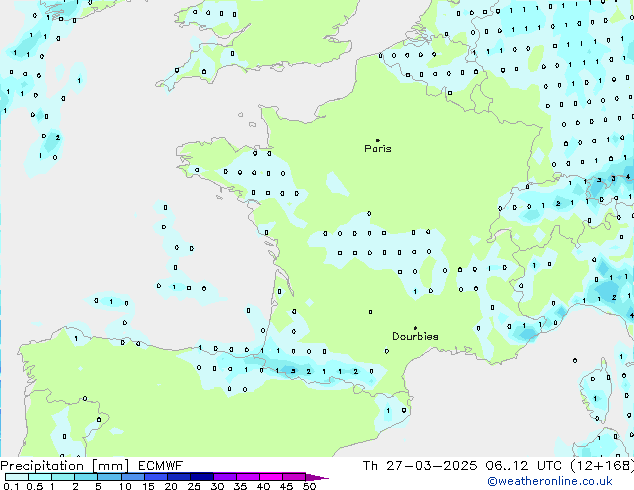The image size is (634, 490).
Task: Click the forecast date 'Th 27-03-2025'
Action: tap(420, 466)
